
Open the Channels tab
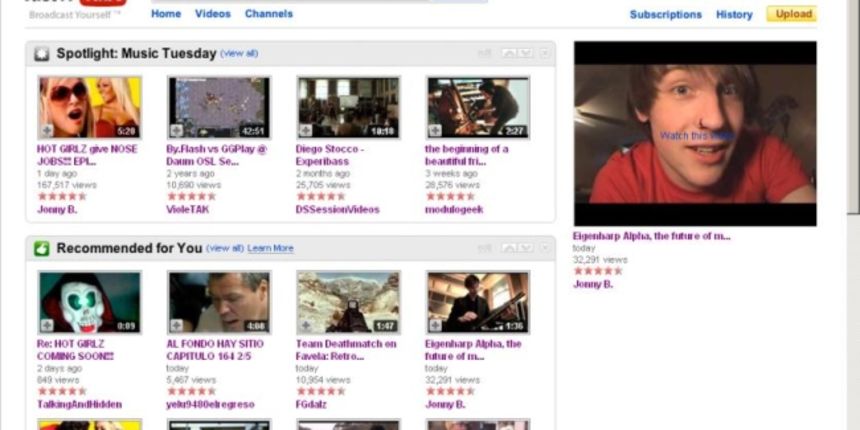pyautogui.click(x=269, y=14)
